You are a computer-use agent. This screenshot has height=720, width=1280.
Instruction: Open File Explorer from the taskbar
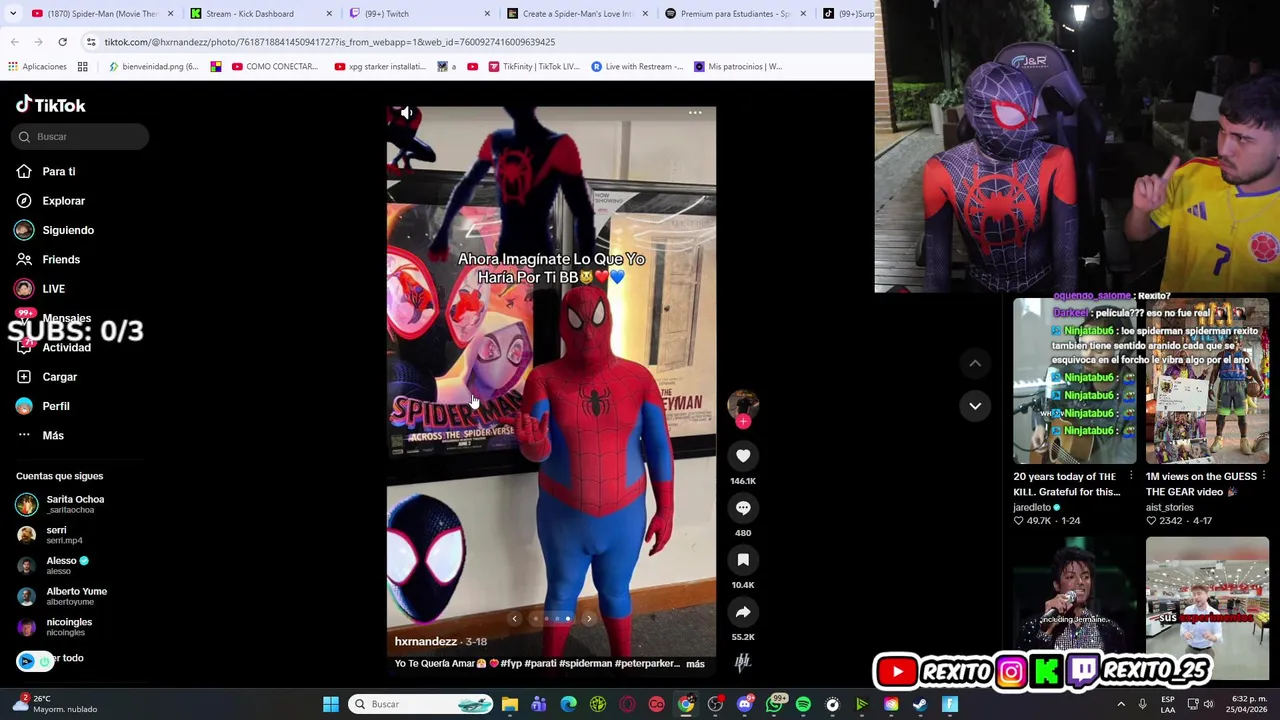510,704
